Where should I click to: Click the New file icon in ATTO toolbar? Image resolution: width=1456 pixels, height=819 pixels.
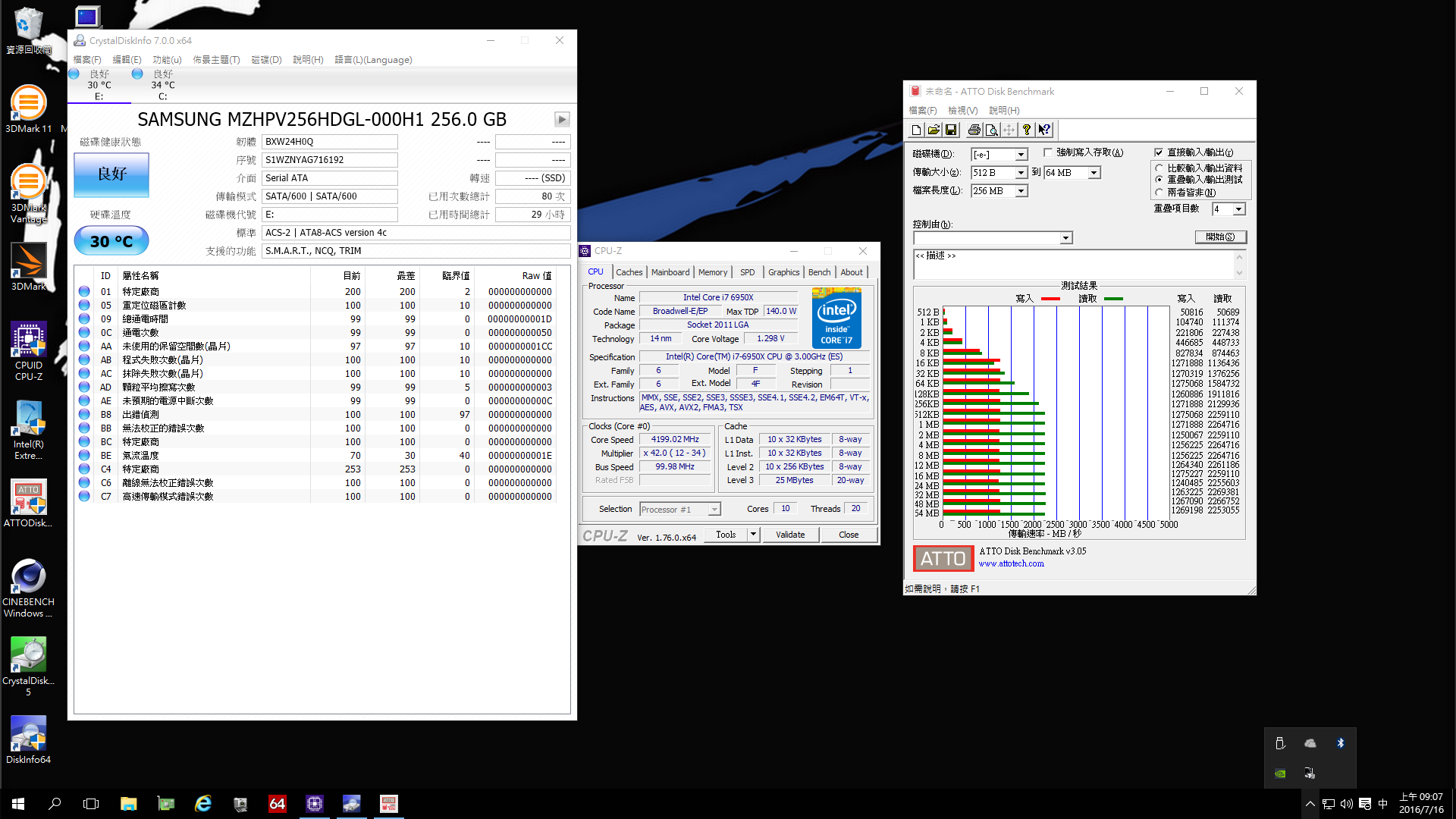(x=916, y=130)
